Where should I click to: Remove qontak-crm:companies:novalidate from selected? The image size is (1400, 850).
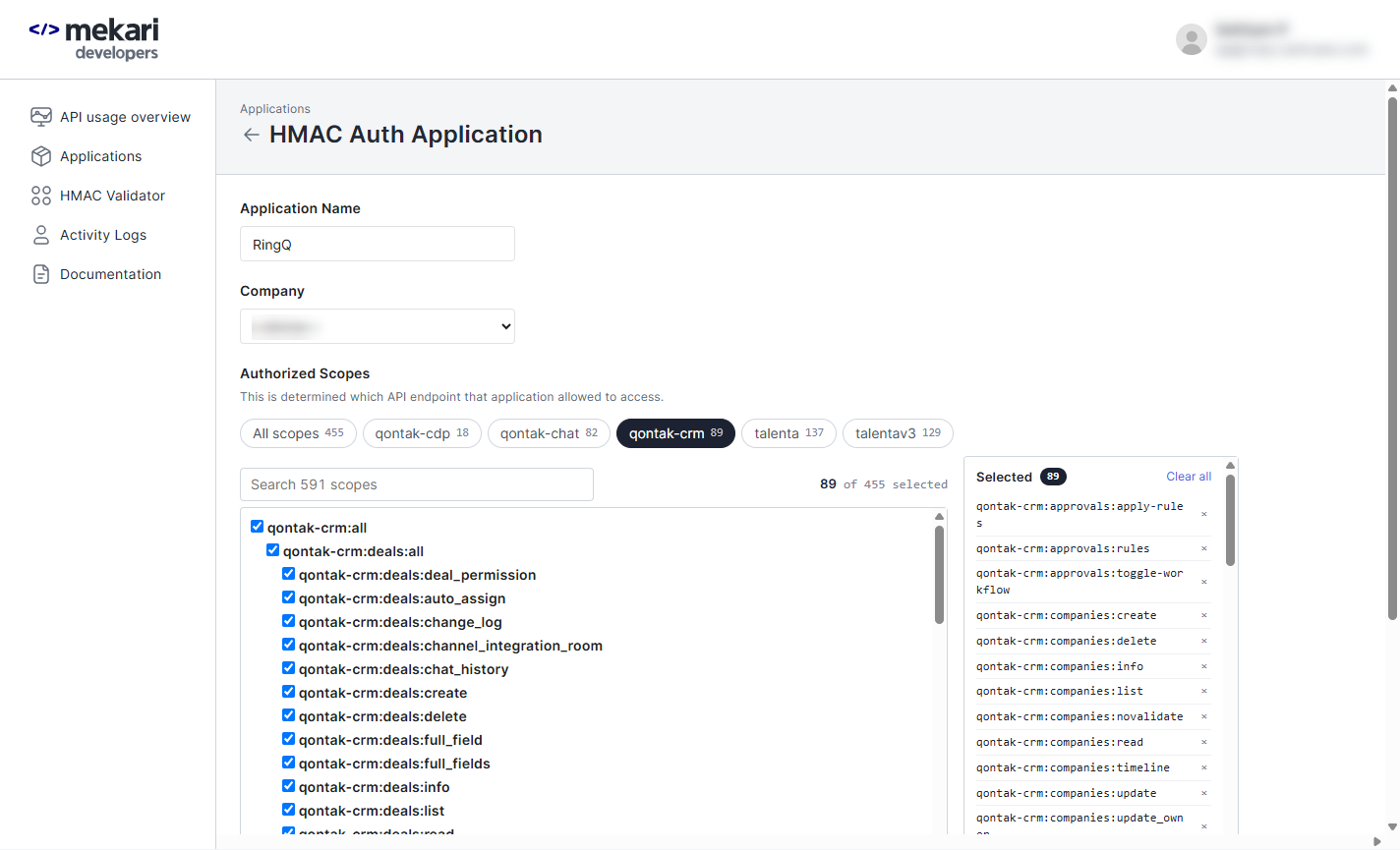pyautogui.click(x=1204, y=716)
